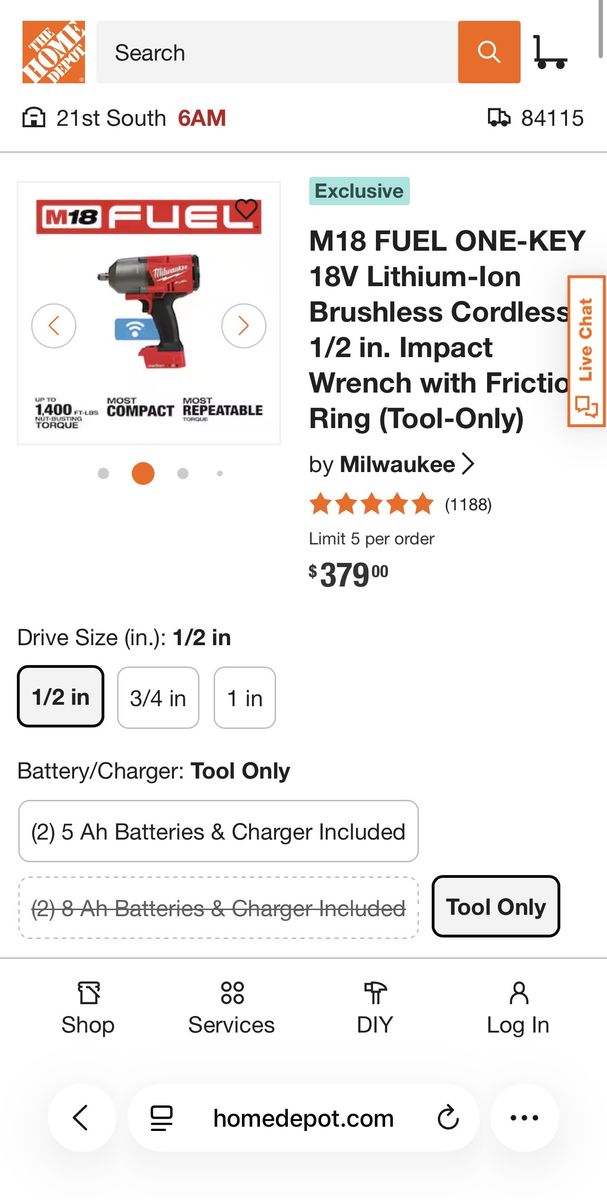Jump to third image carousel dot

182,473
